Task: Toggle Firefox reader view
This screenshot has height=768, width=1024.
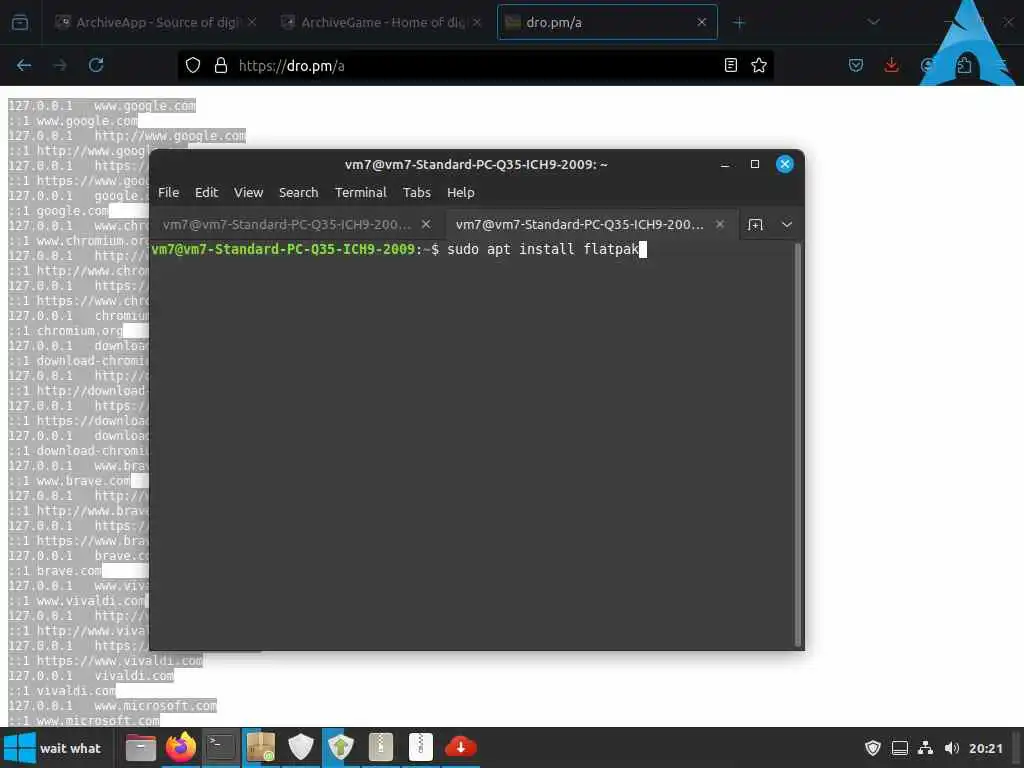Action: [x=731, y=65]
